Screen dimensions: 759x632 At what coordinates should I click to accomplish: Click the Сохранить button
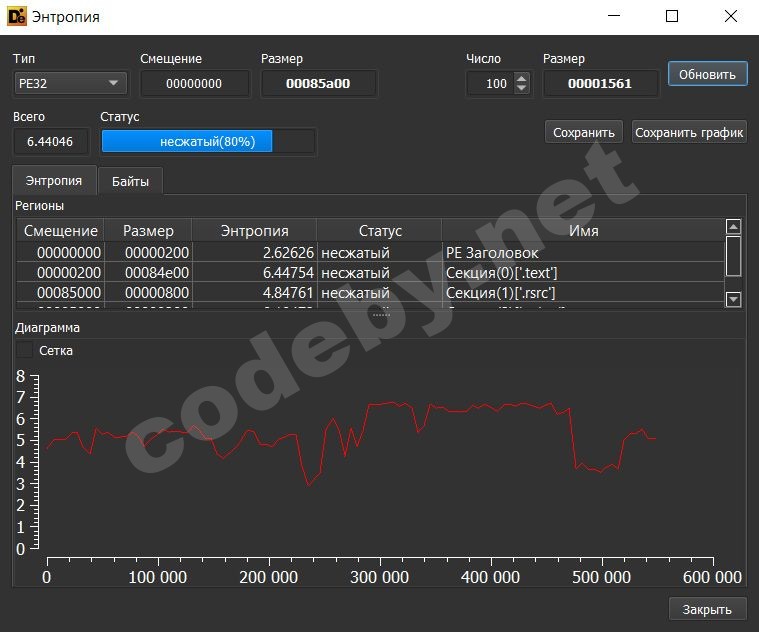584,132
